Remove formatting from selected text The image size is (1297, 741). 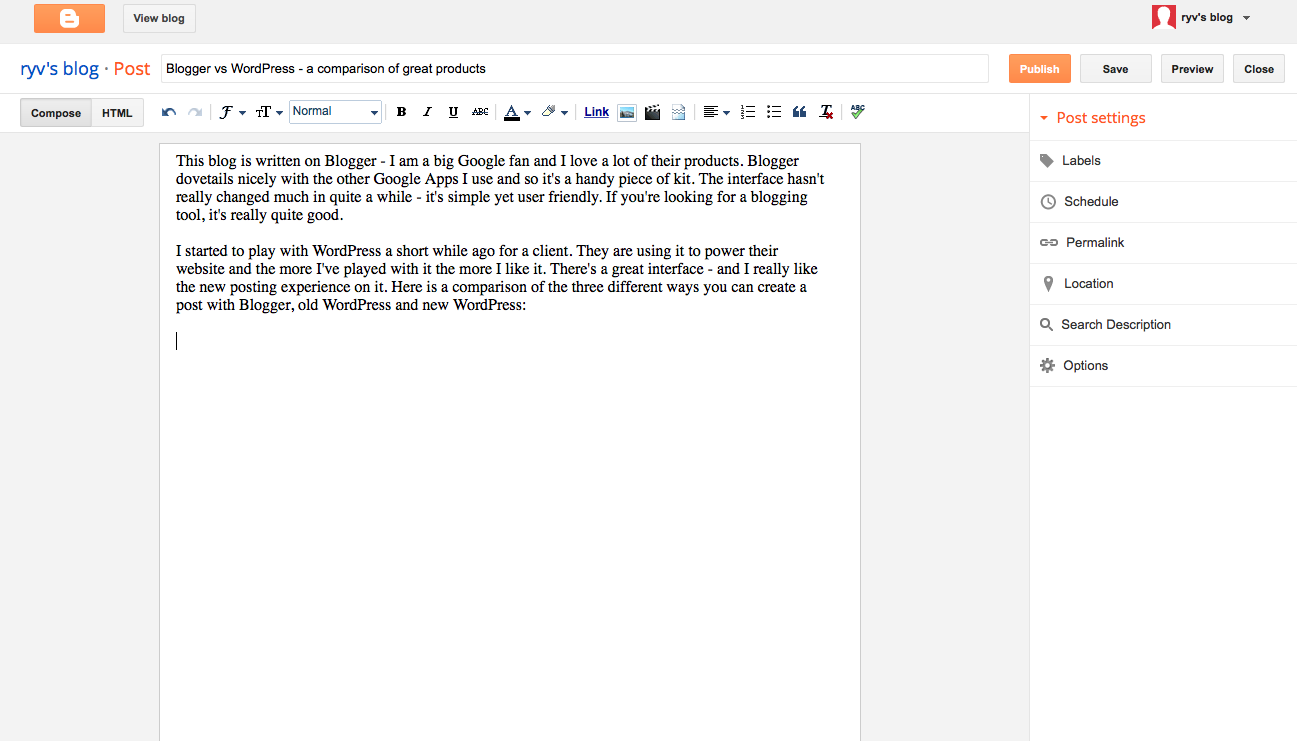click(826, 112)
